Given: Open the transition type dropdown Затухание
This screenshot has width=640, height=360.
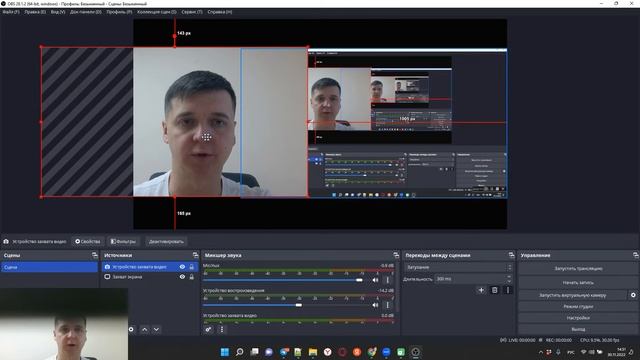Looking at the screenshot, I should tap(458, 267).
